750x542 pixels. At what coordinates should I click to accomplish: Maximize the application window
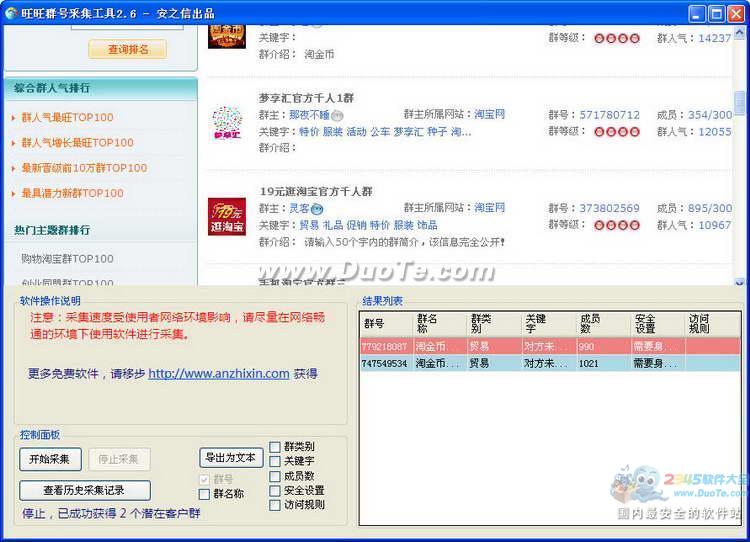pos(716,14)
